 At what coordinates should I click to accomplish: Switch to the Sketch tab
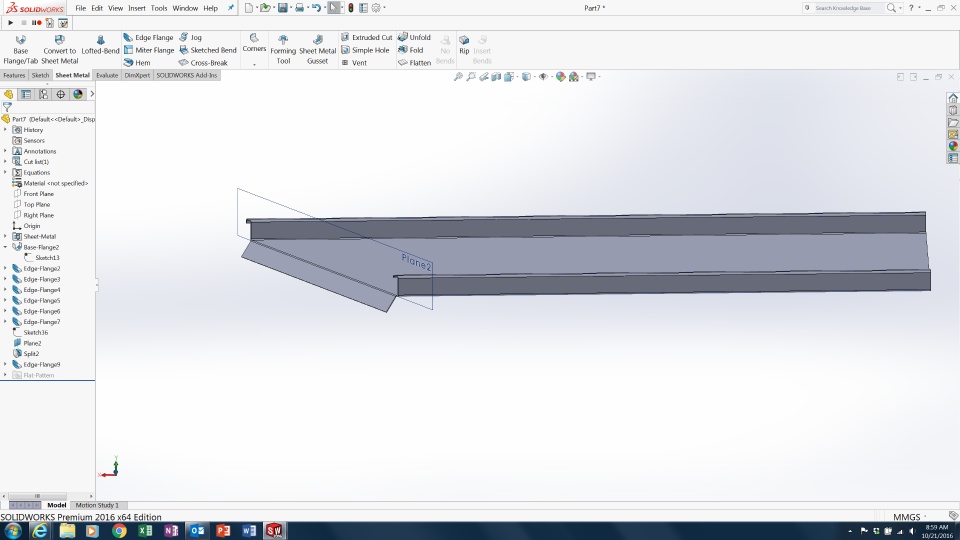[40, 75]
